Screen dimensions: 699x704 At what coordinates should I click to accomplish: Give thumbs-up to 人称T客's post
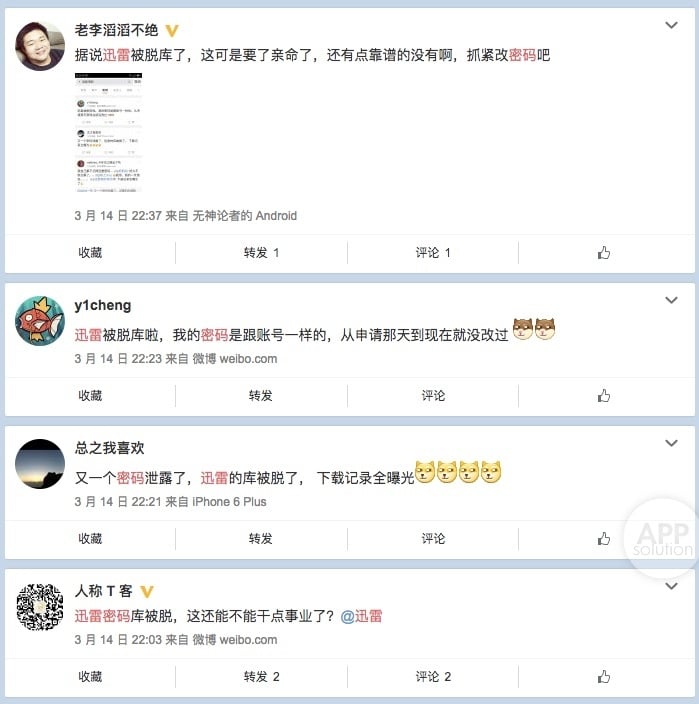[603, 677]
